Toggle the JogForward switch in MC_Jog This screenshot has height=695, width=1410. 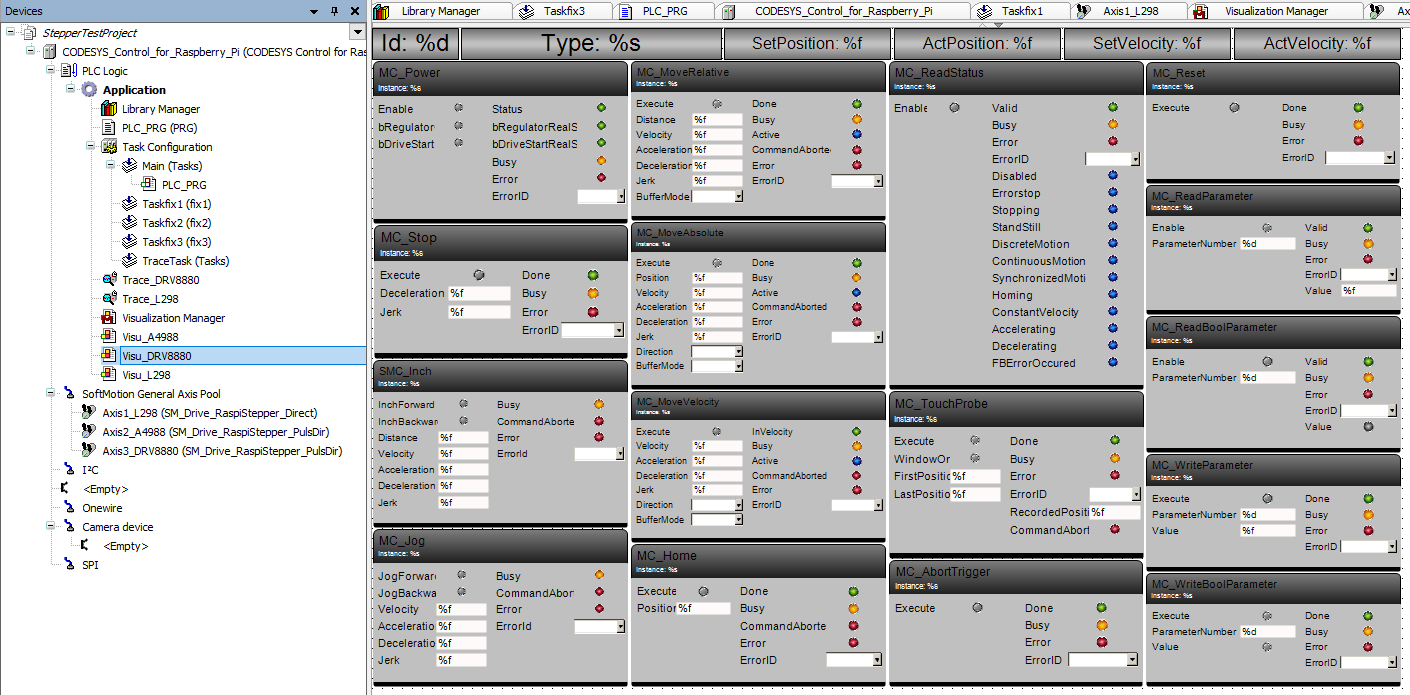tap(461, 576)
